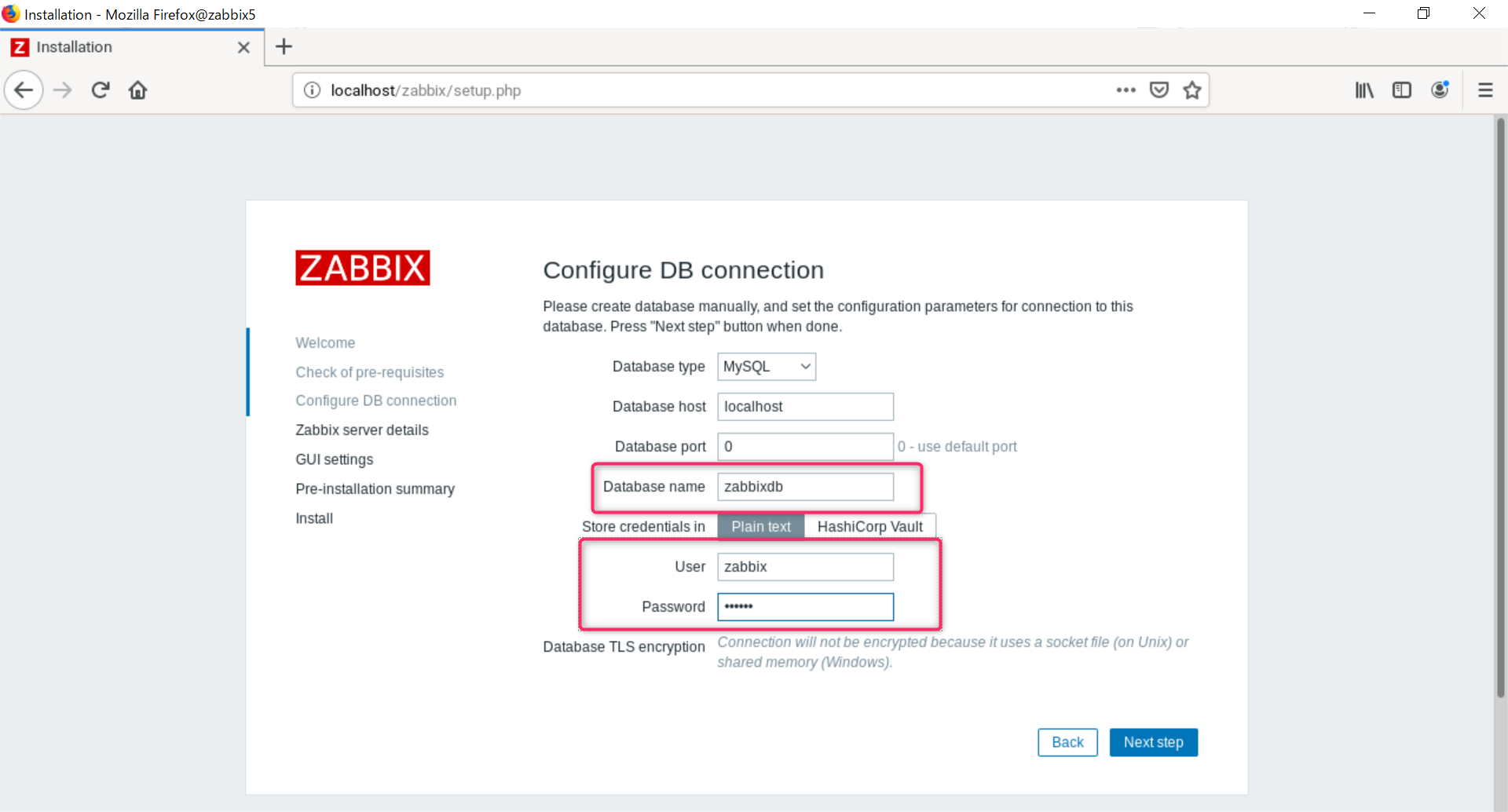Save page to Pocket
The width and height of the screenshot is (1508, 812).
click(x=1159, y=90)
